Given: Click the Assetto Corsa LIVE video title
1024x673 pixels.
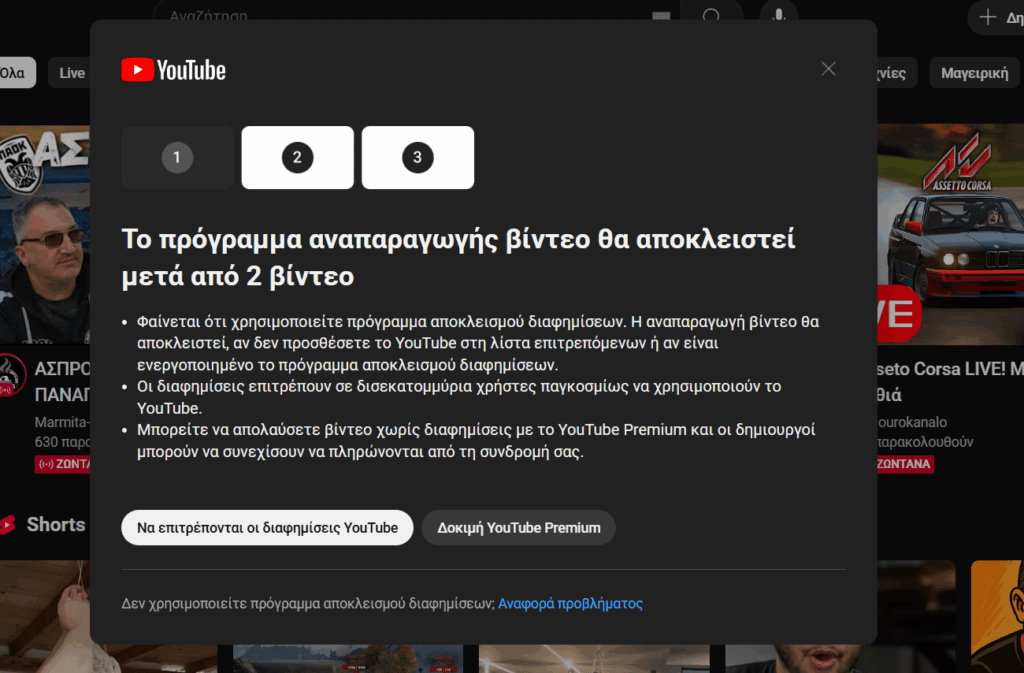Looking at the screenshot, I should (x=950, y=381).
